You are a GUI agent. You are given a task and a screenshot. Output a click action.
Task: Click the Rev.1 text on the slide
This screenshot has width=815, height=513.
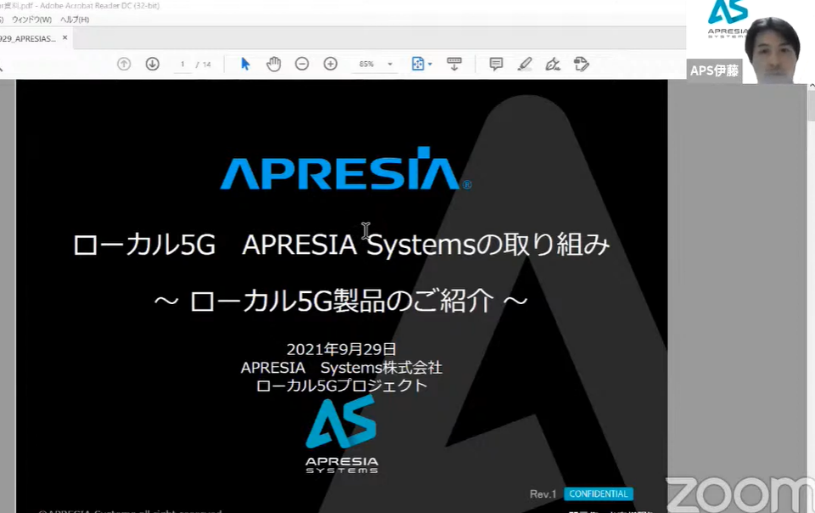pyautogui.click(x=543, y=494)
